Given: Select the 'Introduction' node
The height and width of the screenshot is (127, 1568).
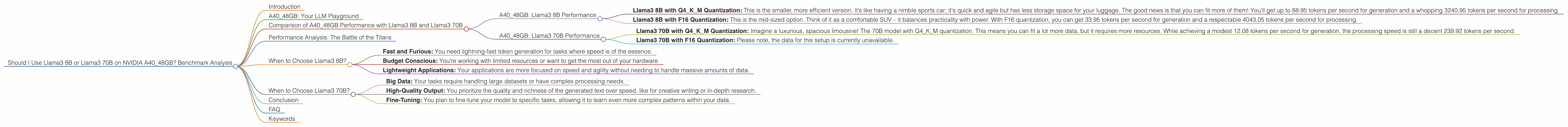Looking at the screenshot, I should point(284,7).
